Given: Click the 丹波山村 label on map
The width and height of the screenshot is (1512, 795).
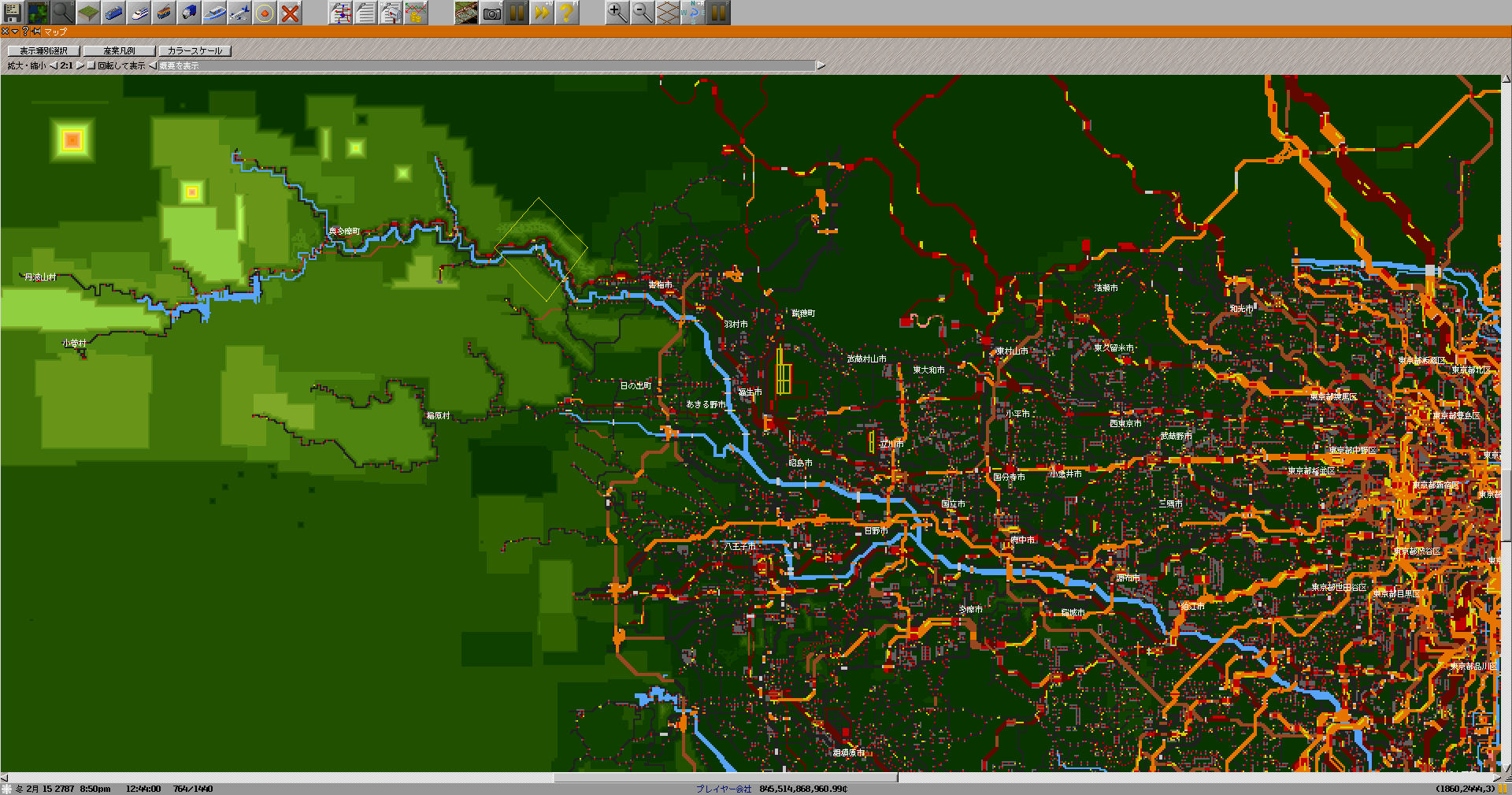Looking at the screenshot, I should click(40, 277).
